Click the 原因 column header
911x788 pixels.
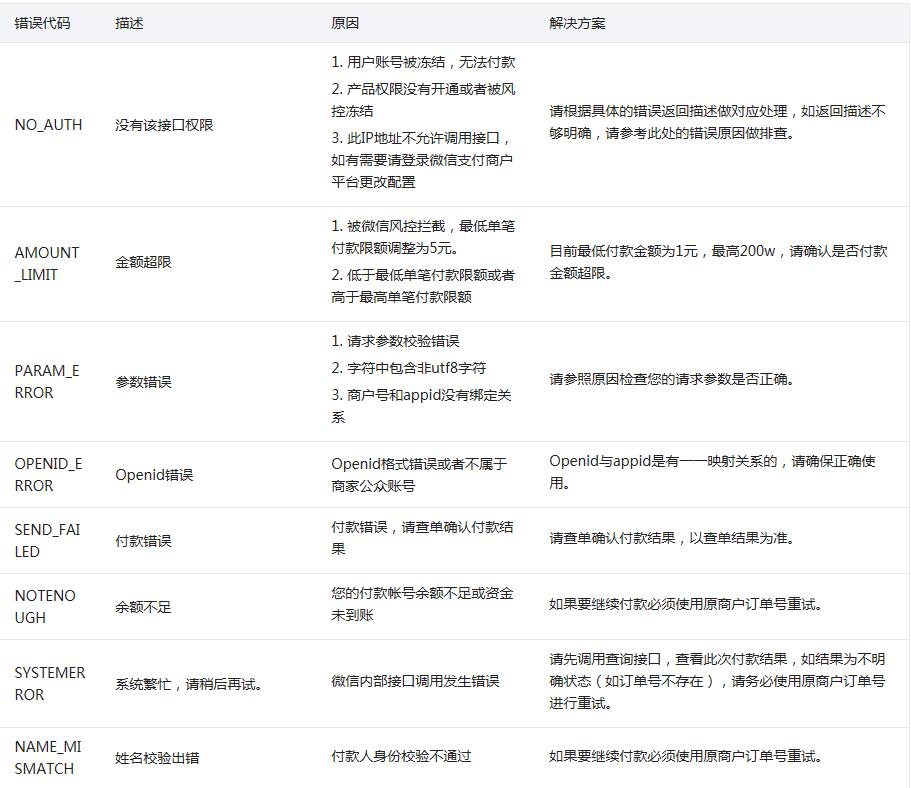[x=345, y=22]
